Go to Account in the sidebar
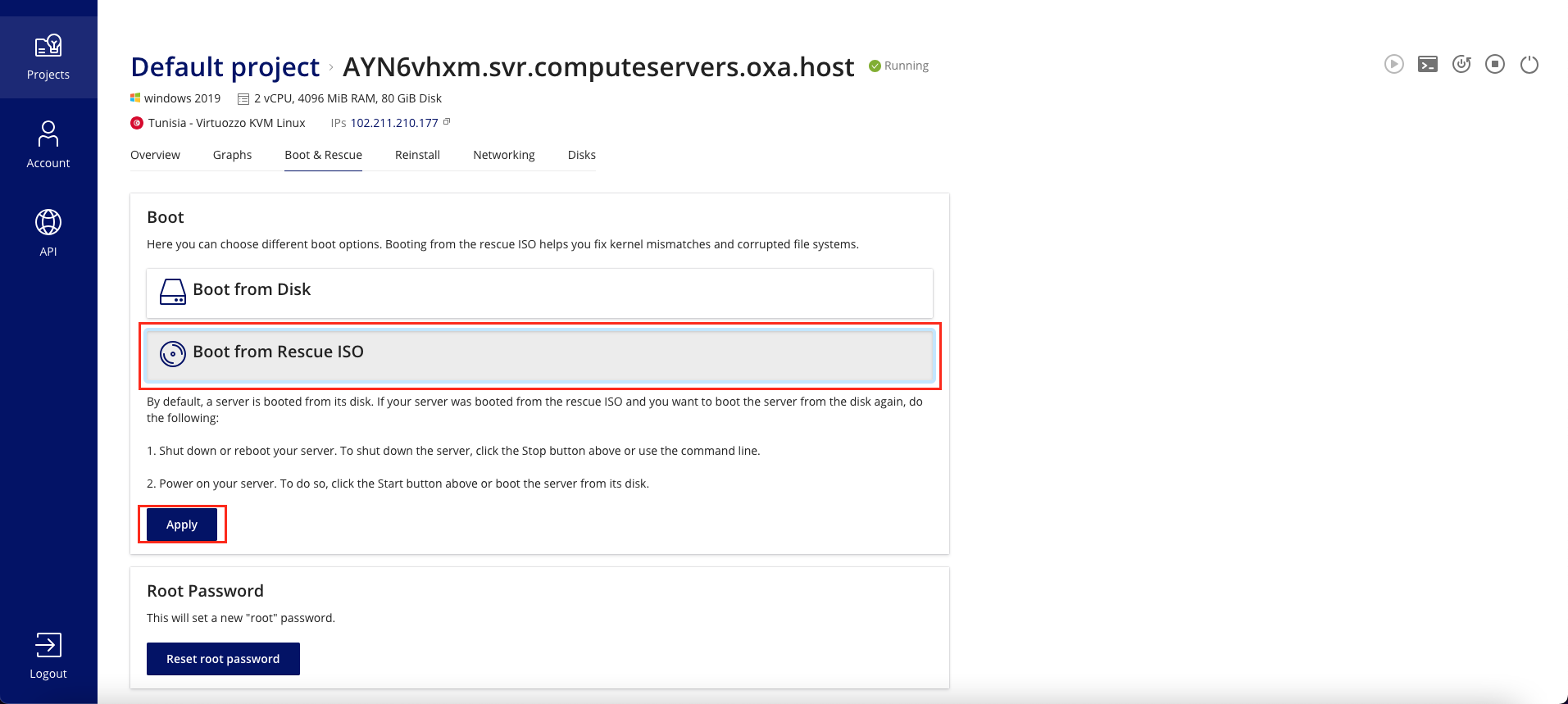Image resolution: width=1568 pixels, height=704 pixels. point(48,145)
